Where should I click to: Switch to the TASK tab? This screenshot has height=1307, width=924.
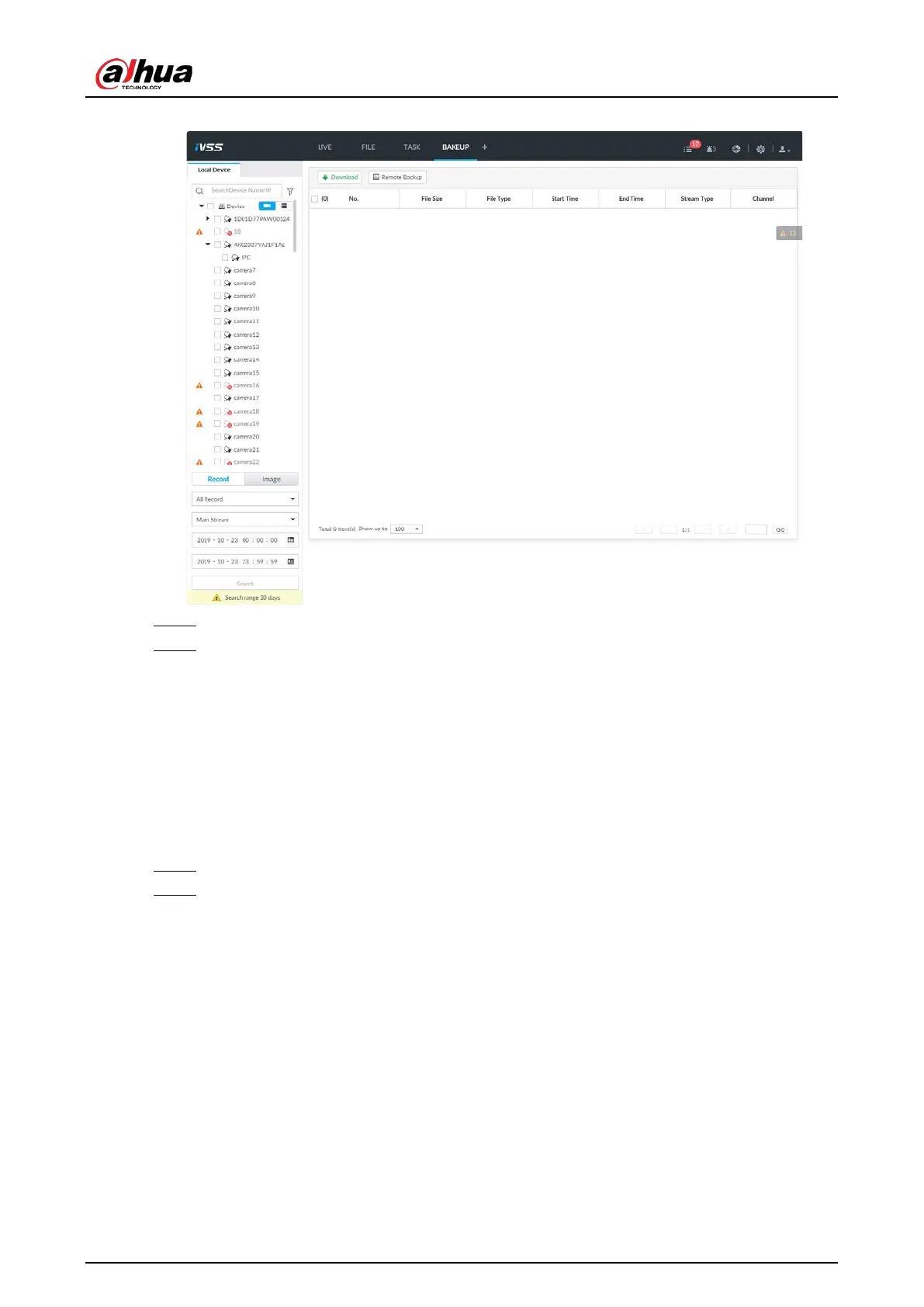point(412,147)
